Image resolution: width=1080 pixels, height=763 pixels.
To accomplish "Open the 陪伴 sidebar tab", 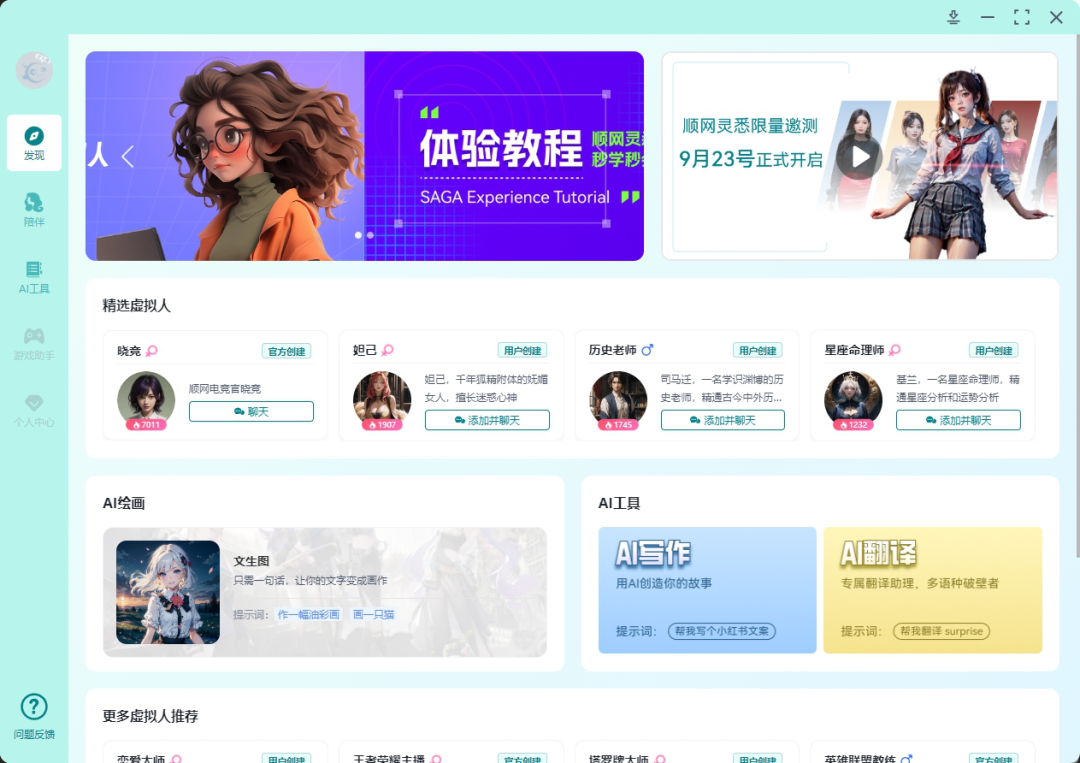I will point(34,209).
